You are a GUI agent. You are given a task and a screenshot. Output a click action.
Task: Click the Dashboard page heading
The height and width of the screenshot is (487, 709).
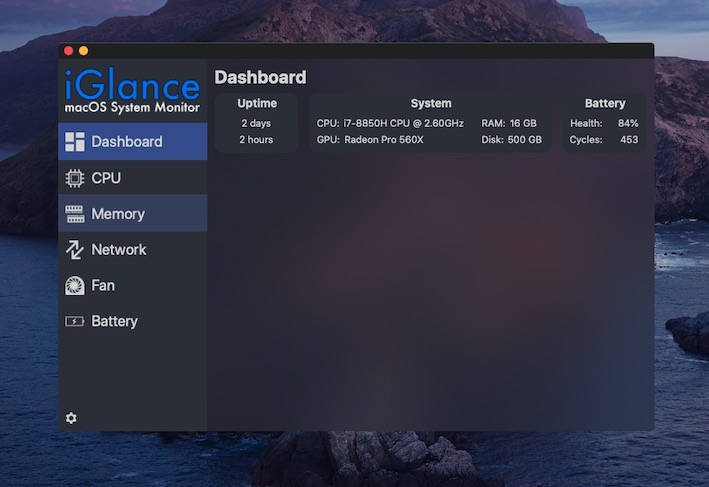[260, 77]
